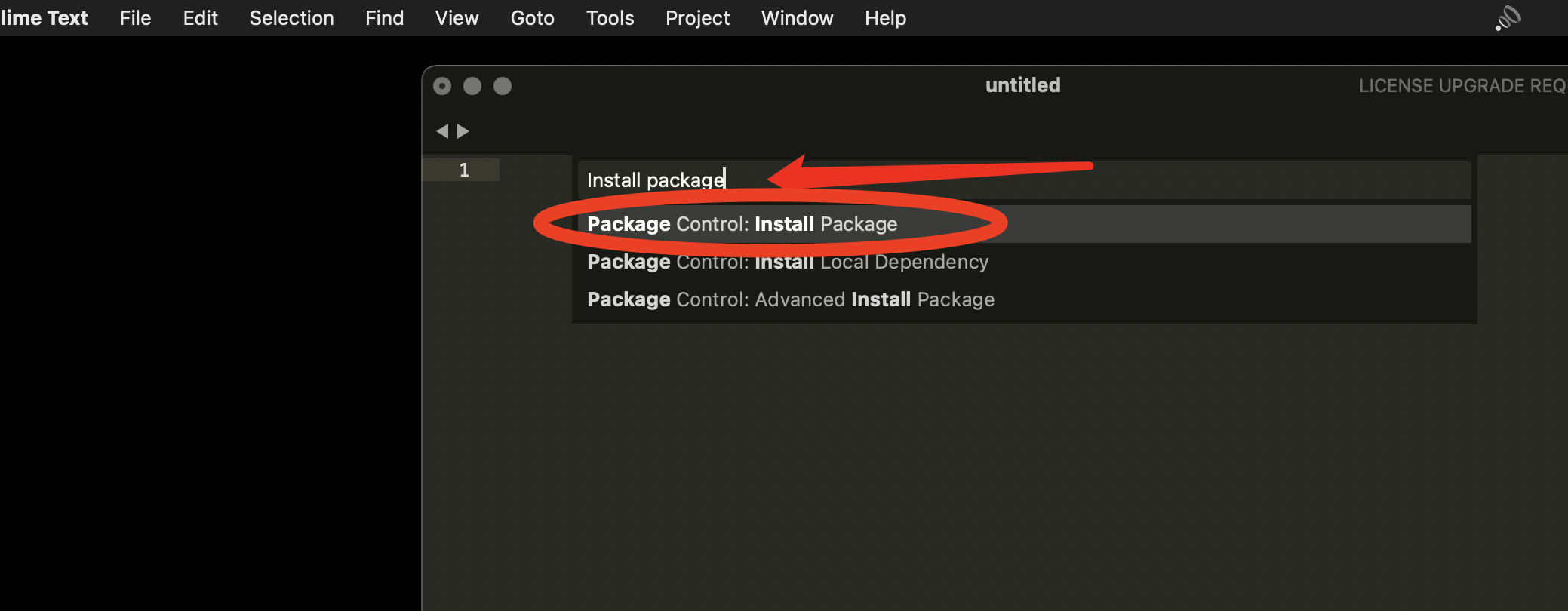Open the Project menu
The image size is (1568, 611).
click(x=697, y=18)
